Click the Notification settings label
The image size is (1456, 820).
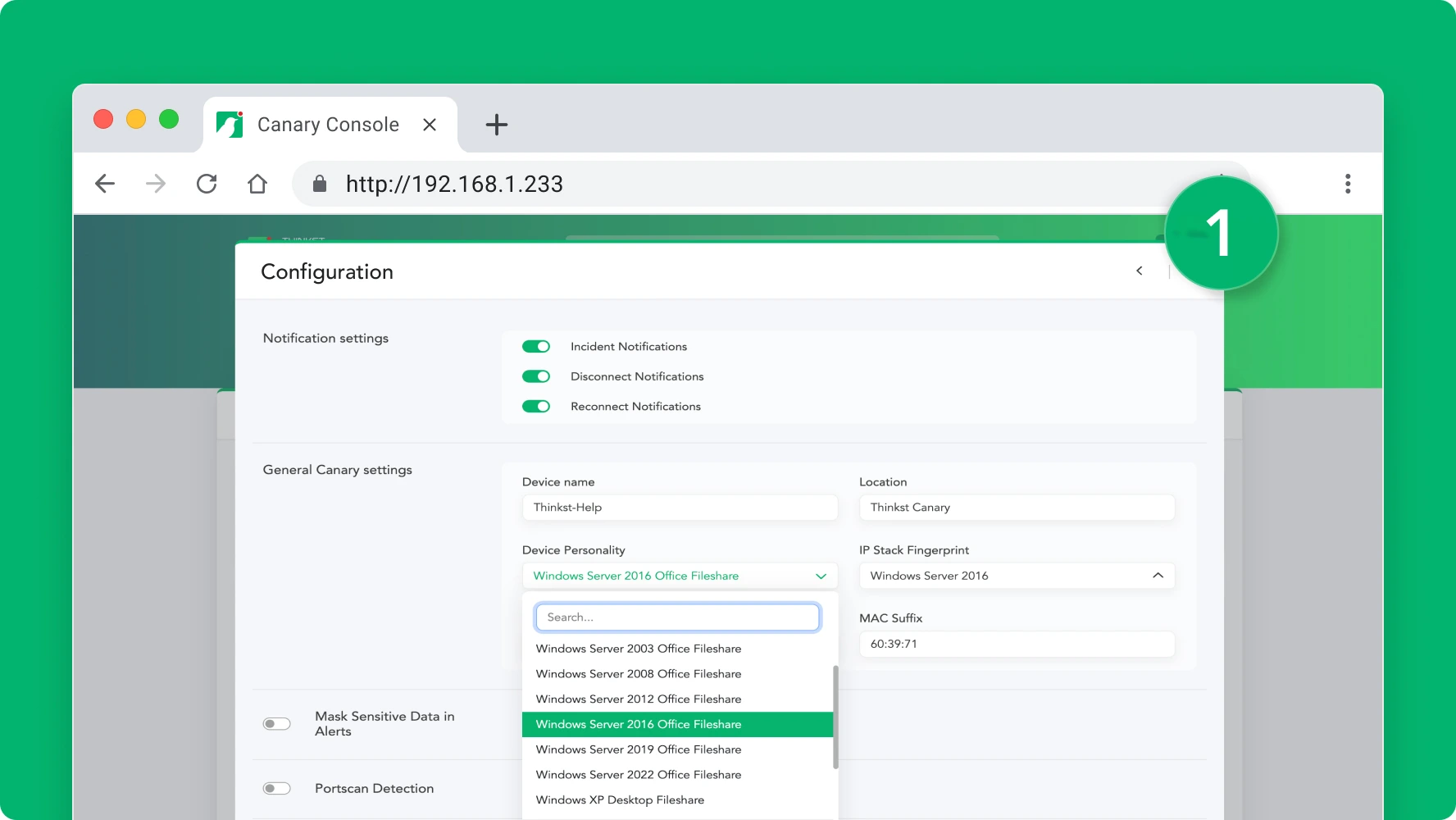coord(325,339)
